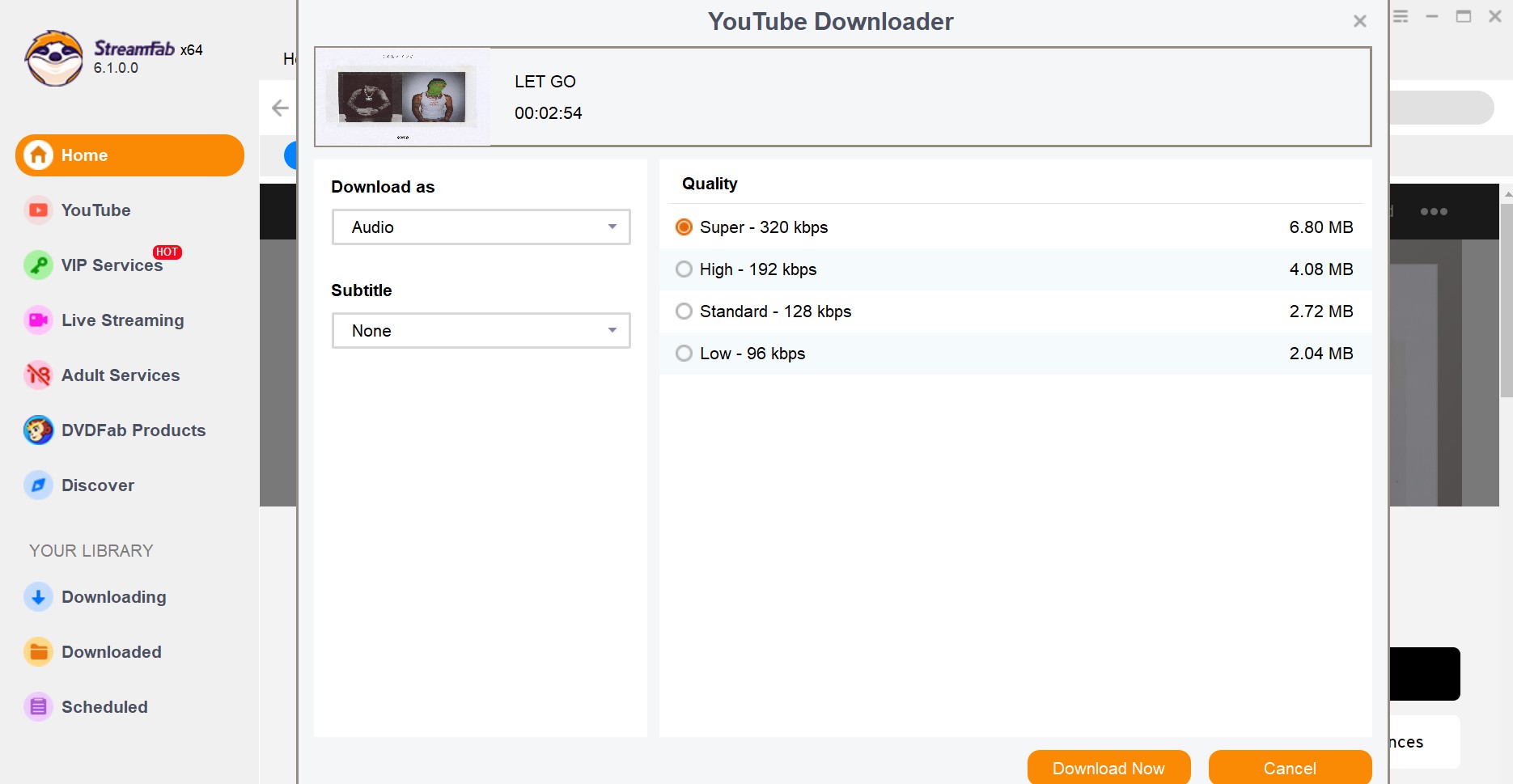Image resolution: width=1513 pixels, height=784 pixels.
Task: Open the Scheduled library label
Action: click(x=104, y=707)
